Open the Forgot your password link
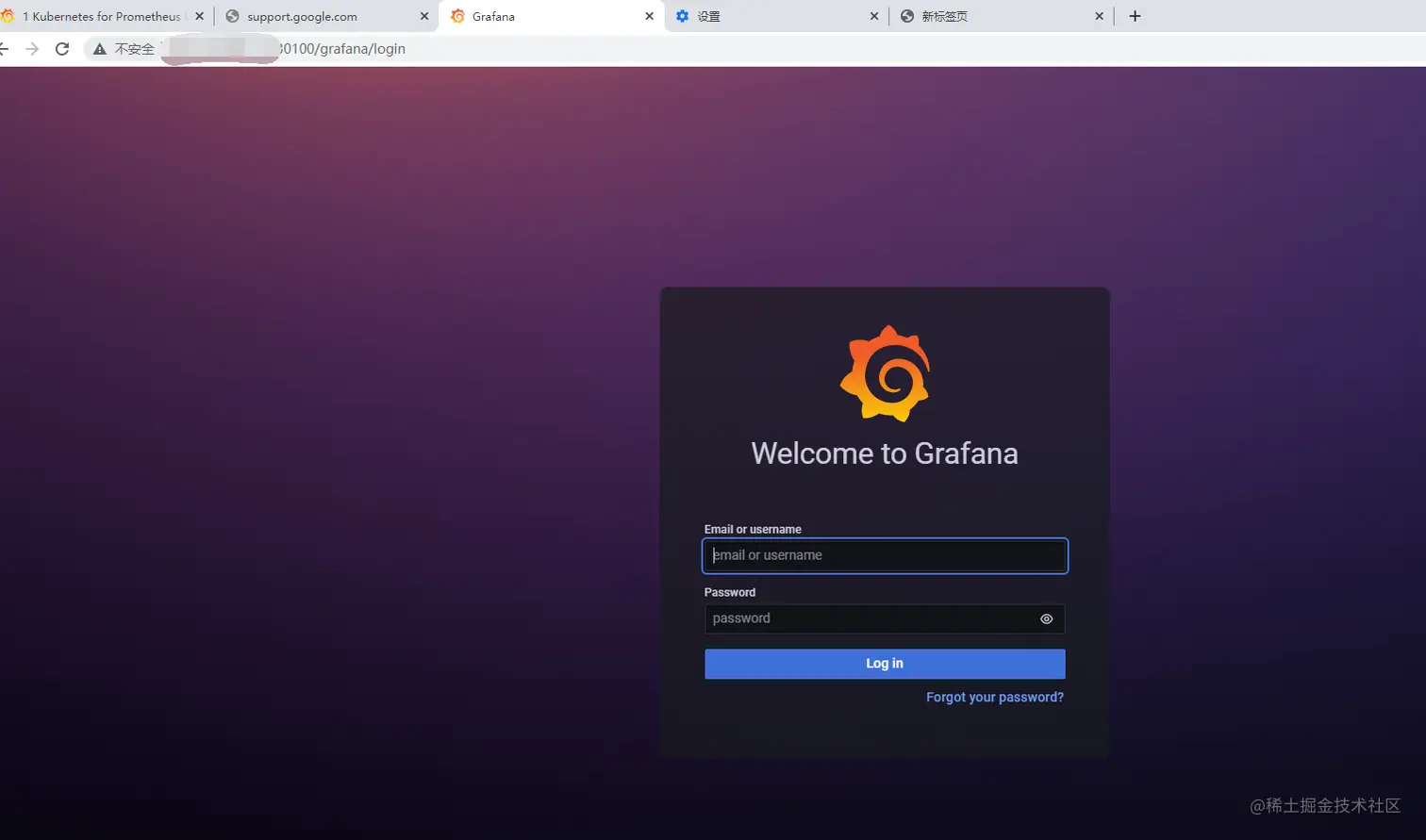This screenshot has width=1426, height=840. coord(995,698)
